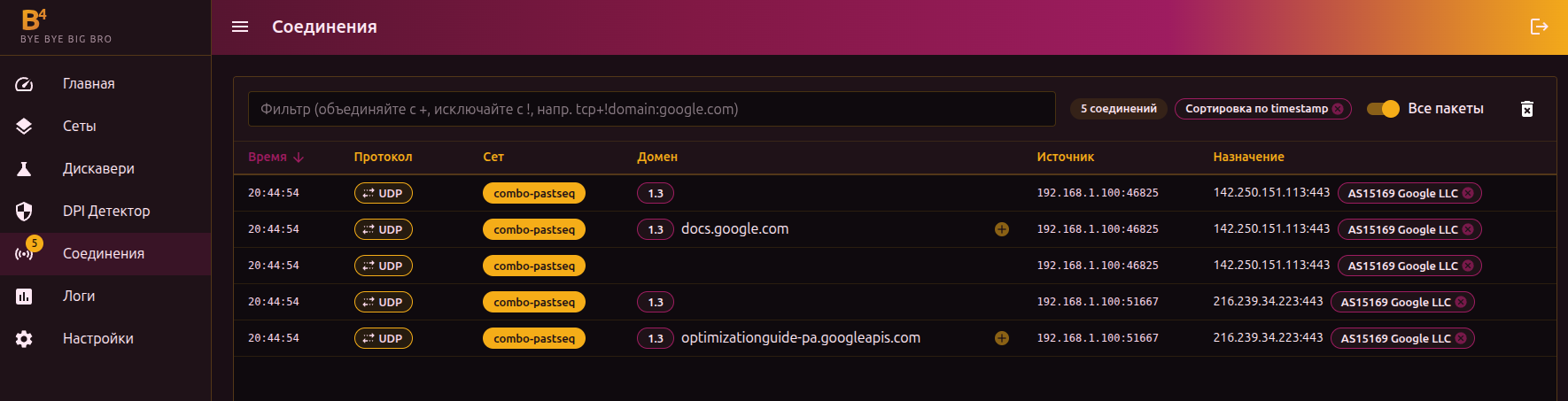Click the trash icon to clear connections
The width and height of the screenshot is (1568, 401).
1527,109
